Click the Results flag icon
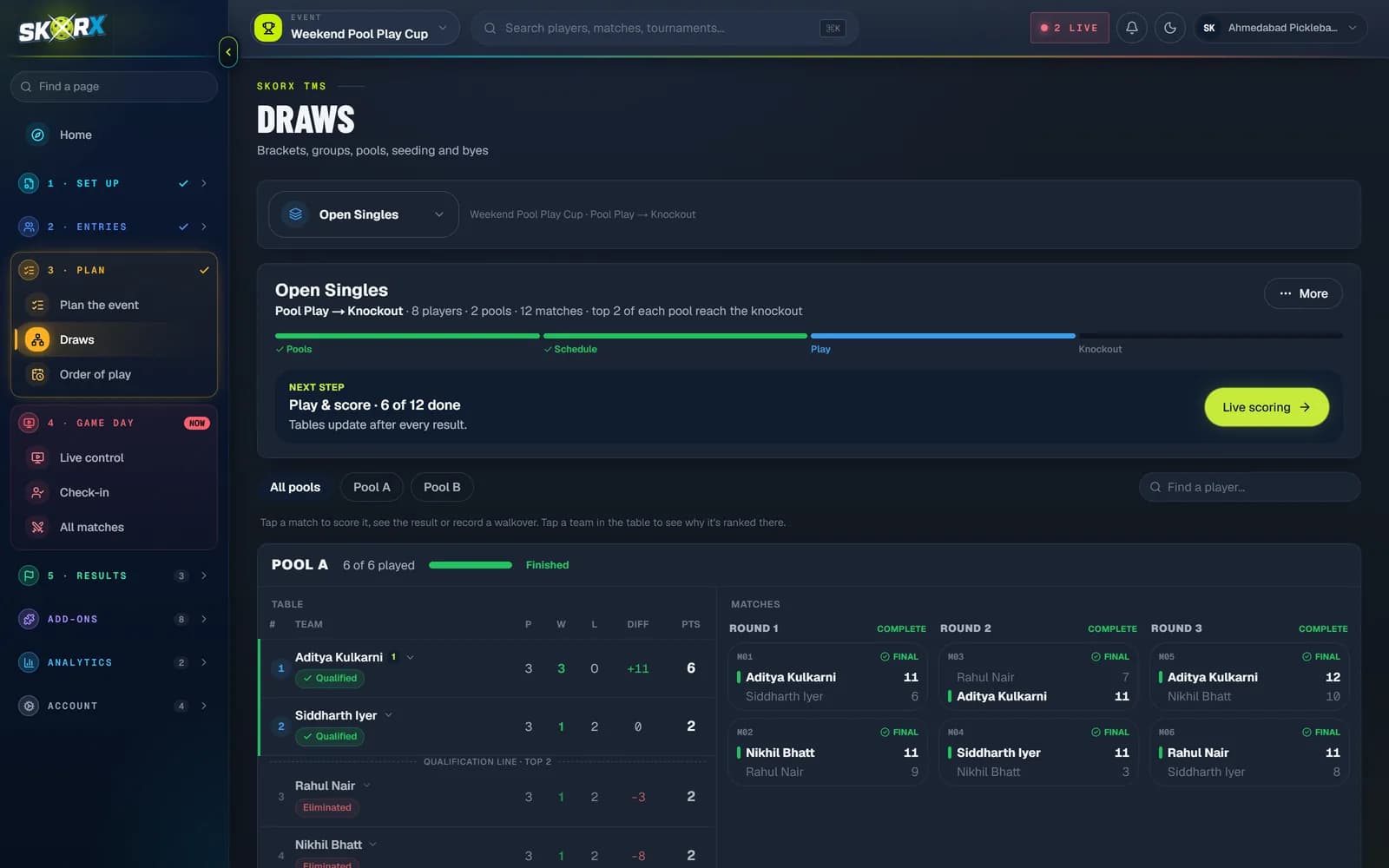This screenshot has width=1389, height=868. pos(29,575)
